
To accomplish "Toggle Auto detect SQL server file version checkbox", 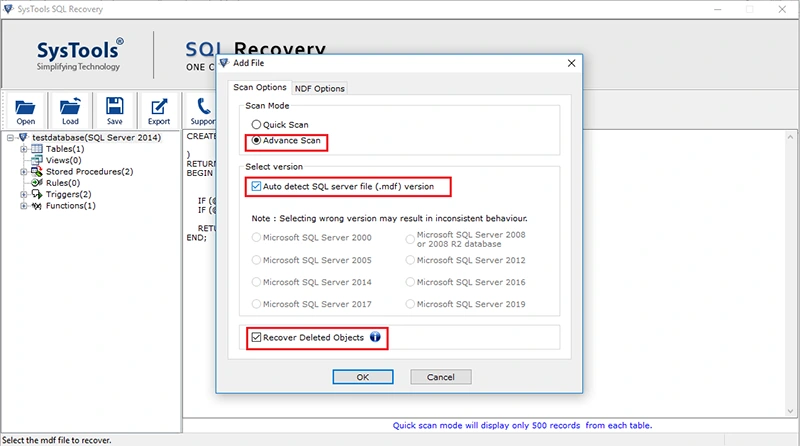I will [256, 186].
